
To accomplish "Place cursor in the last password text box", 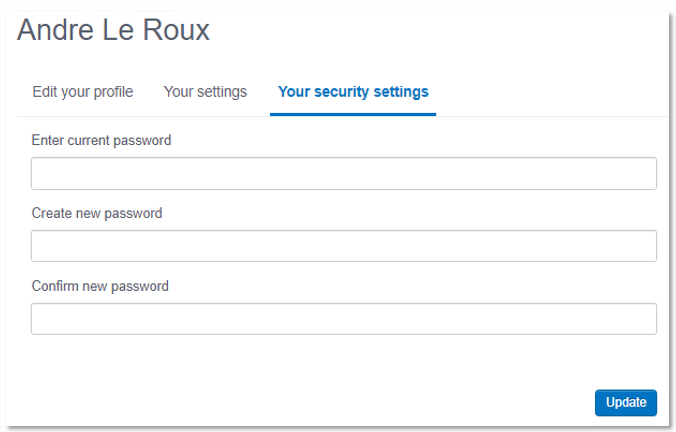I will [x=344, y=319].
